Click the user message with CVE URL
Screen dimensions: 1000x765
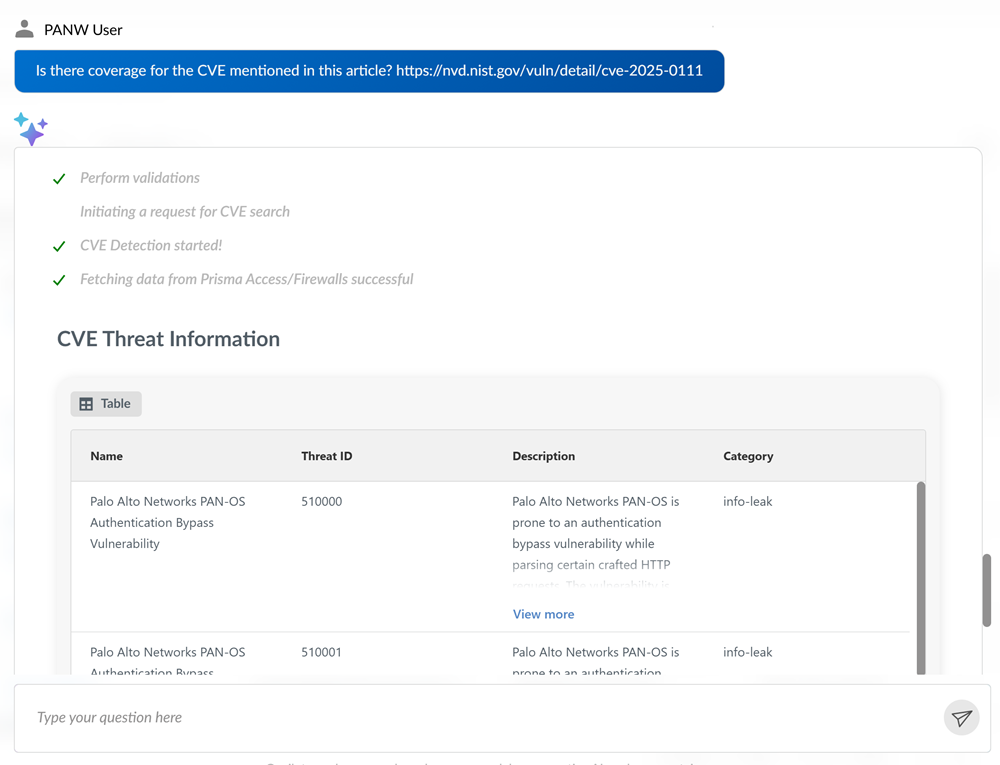tap(369, 71)
